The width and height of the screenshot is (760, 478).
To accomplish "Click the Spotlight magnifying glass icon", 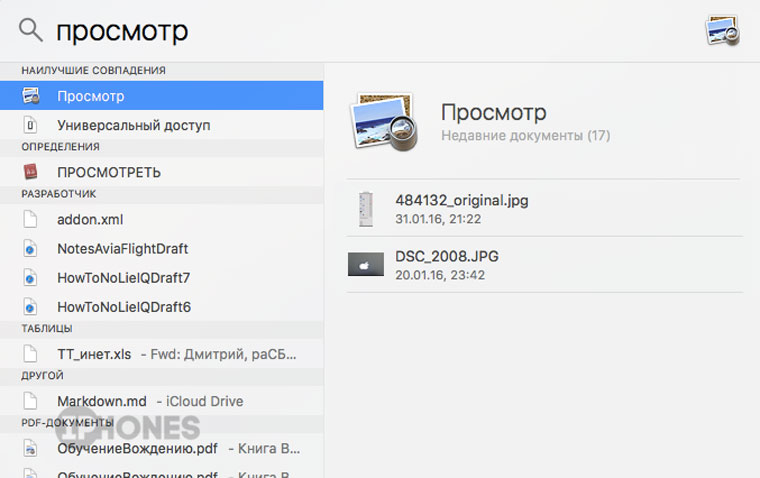I will point(31,30).
